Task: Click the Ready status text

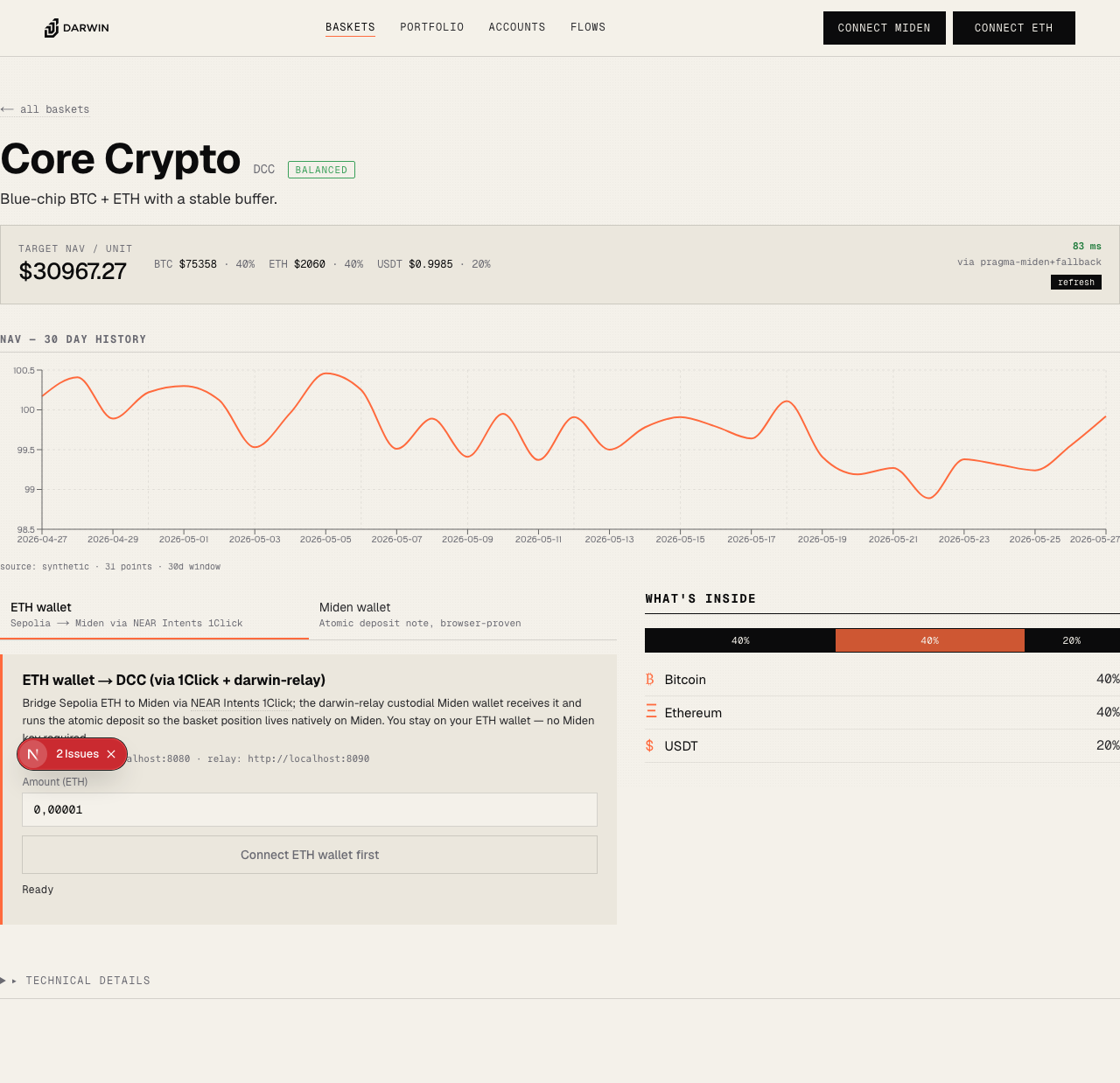Action: point(38,890)
